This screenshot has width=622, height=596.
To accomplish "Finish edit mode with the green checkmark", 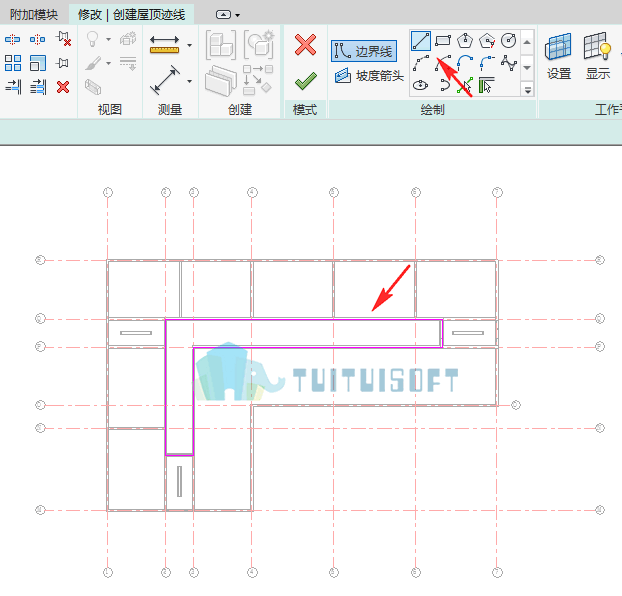I will tap(306, 81).
